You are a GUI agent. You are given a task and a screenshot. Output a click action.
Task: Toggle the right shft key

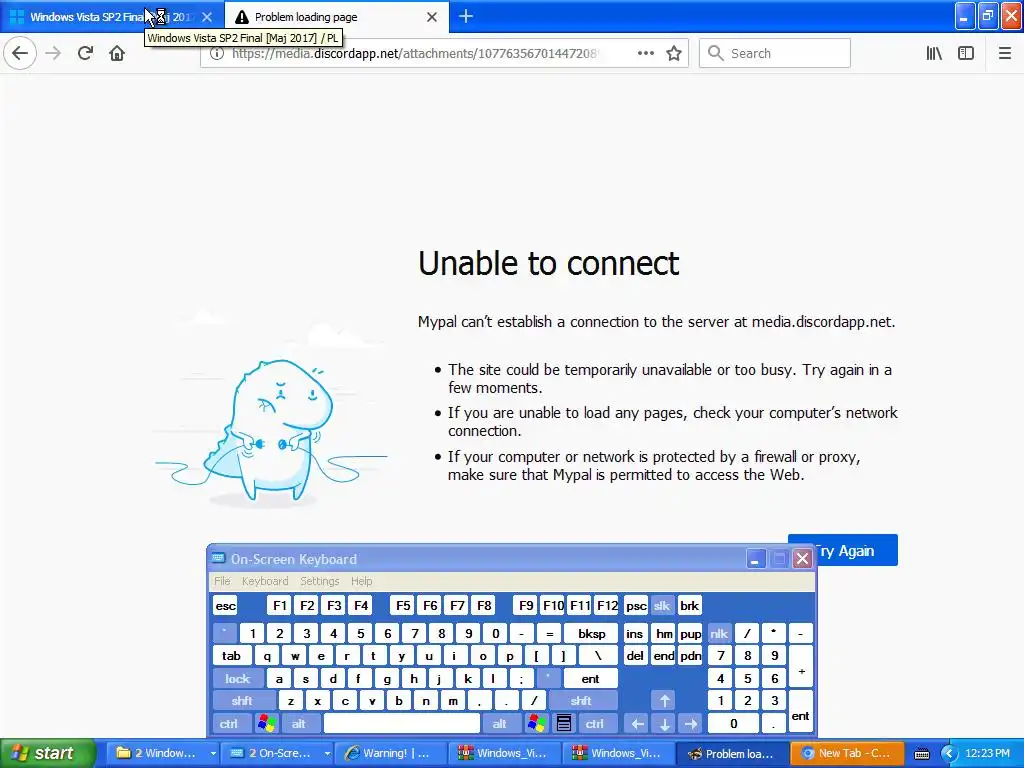click(x=581, y=701)
